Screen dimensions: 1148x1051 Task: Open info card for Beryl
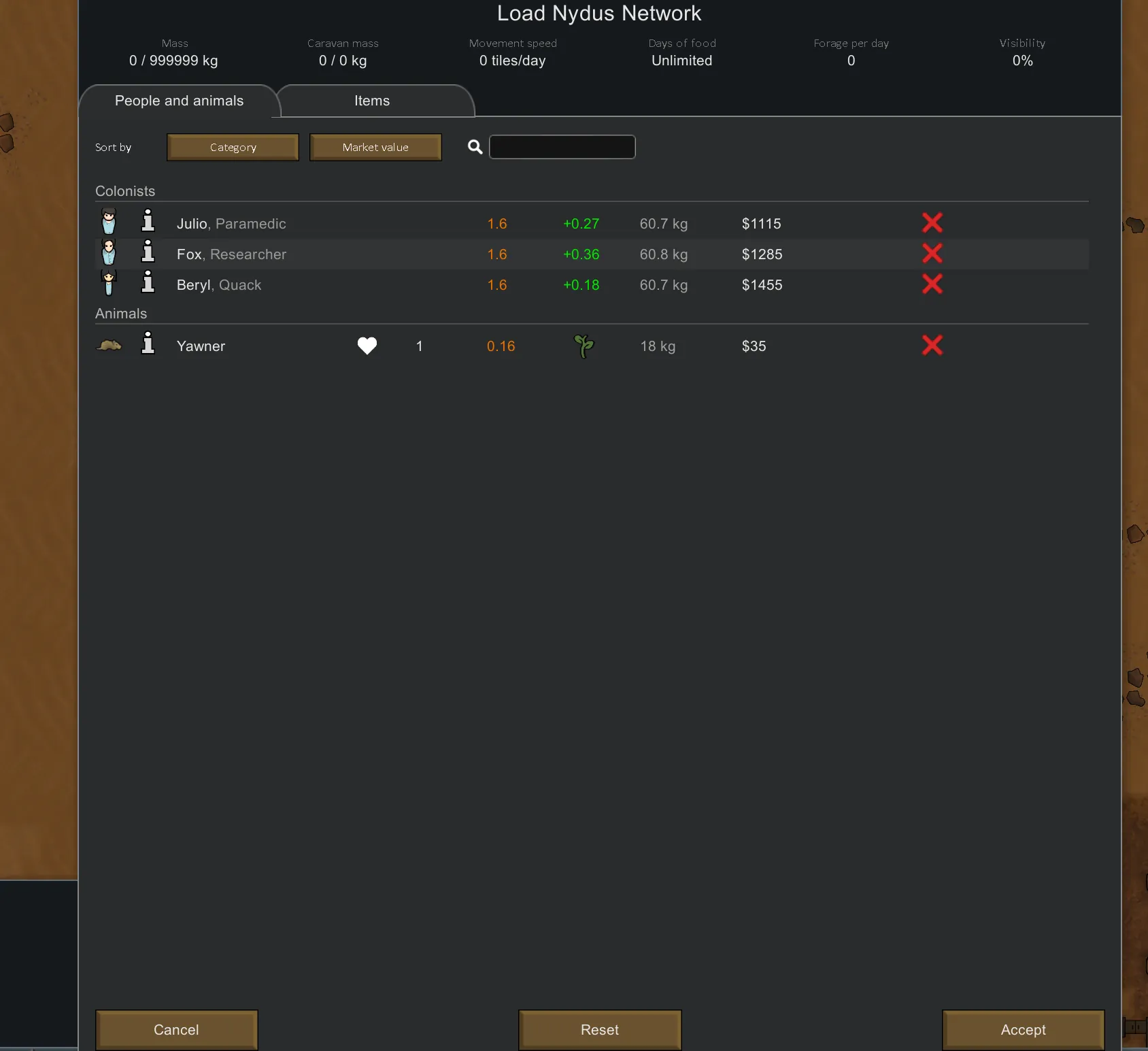(x=148, y=283)
